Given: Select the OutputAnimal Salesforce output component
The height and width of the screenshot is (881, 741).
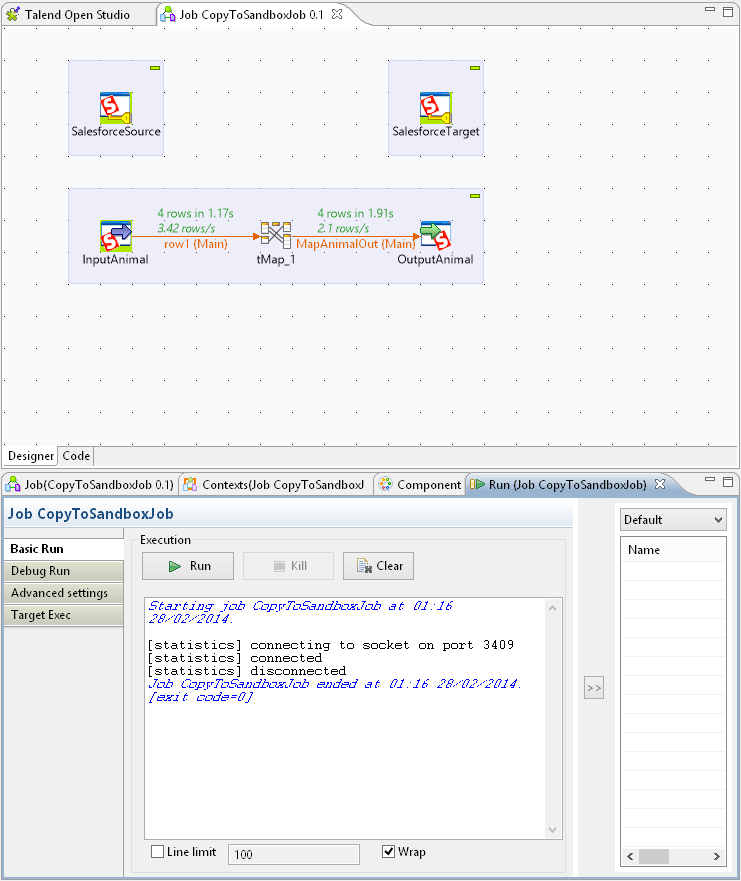Looking at the screenshot, I should tap(436, 236).
